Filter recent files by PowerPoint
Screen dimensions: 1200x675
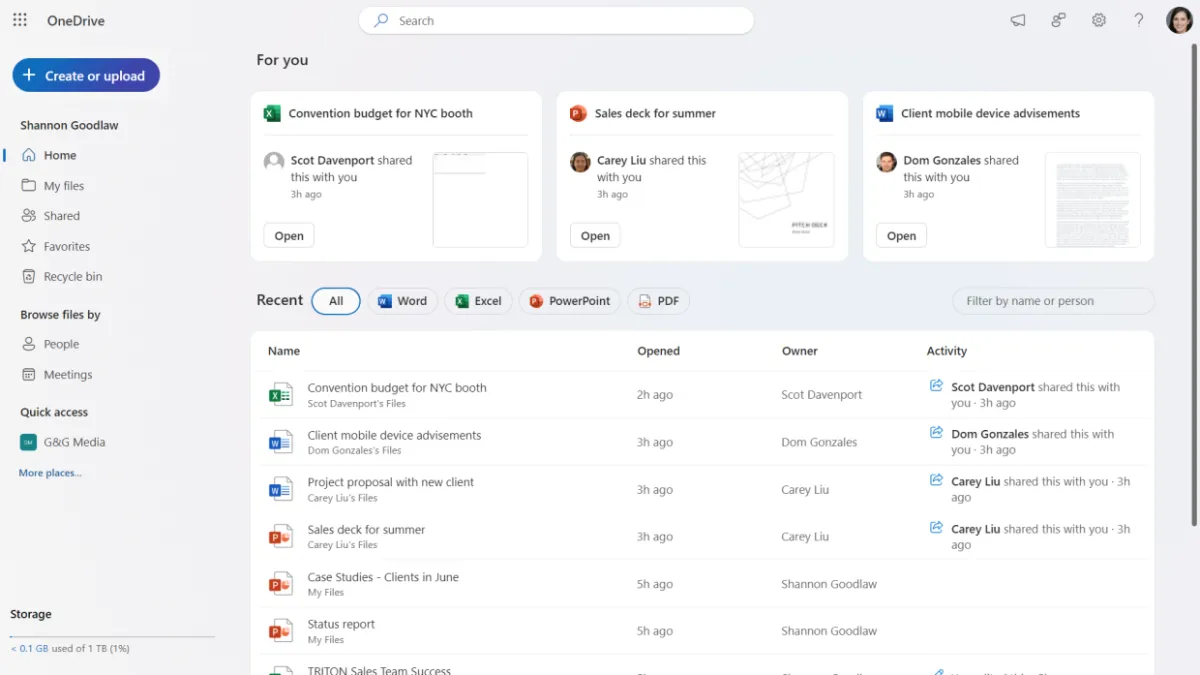click(569, 301)
